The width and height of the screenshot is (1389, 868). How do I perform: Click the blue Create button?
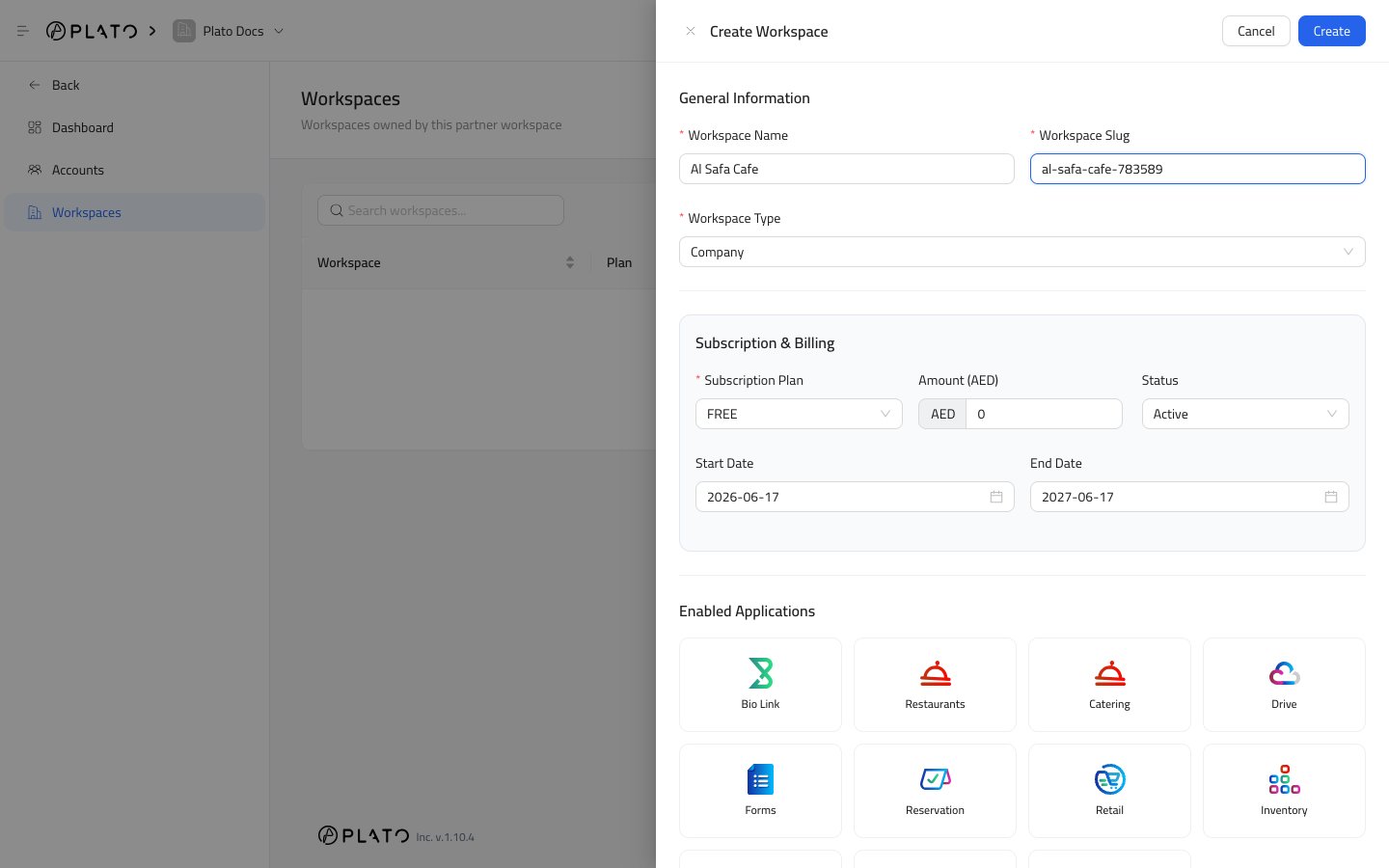click(1332, 31)
